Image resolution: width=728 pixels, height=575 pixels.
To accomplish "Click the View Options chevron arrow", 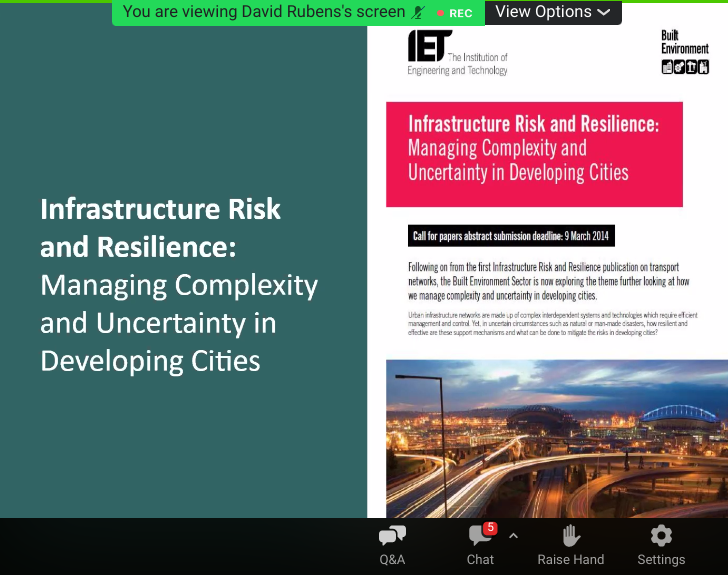I will coord(603,13).
